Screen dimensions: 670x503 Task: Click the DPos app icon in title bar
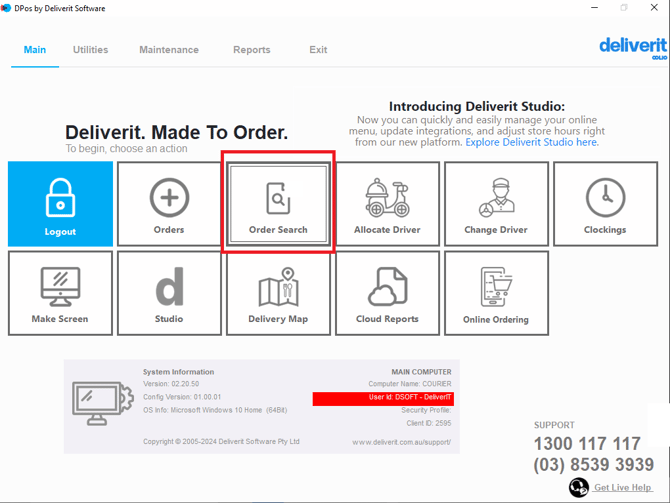click(x=6, y=8)
